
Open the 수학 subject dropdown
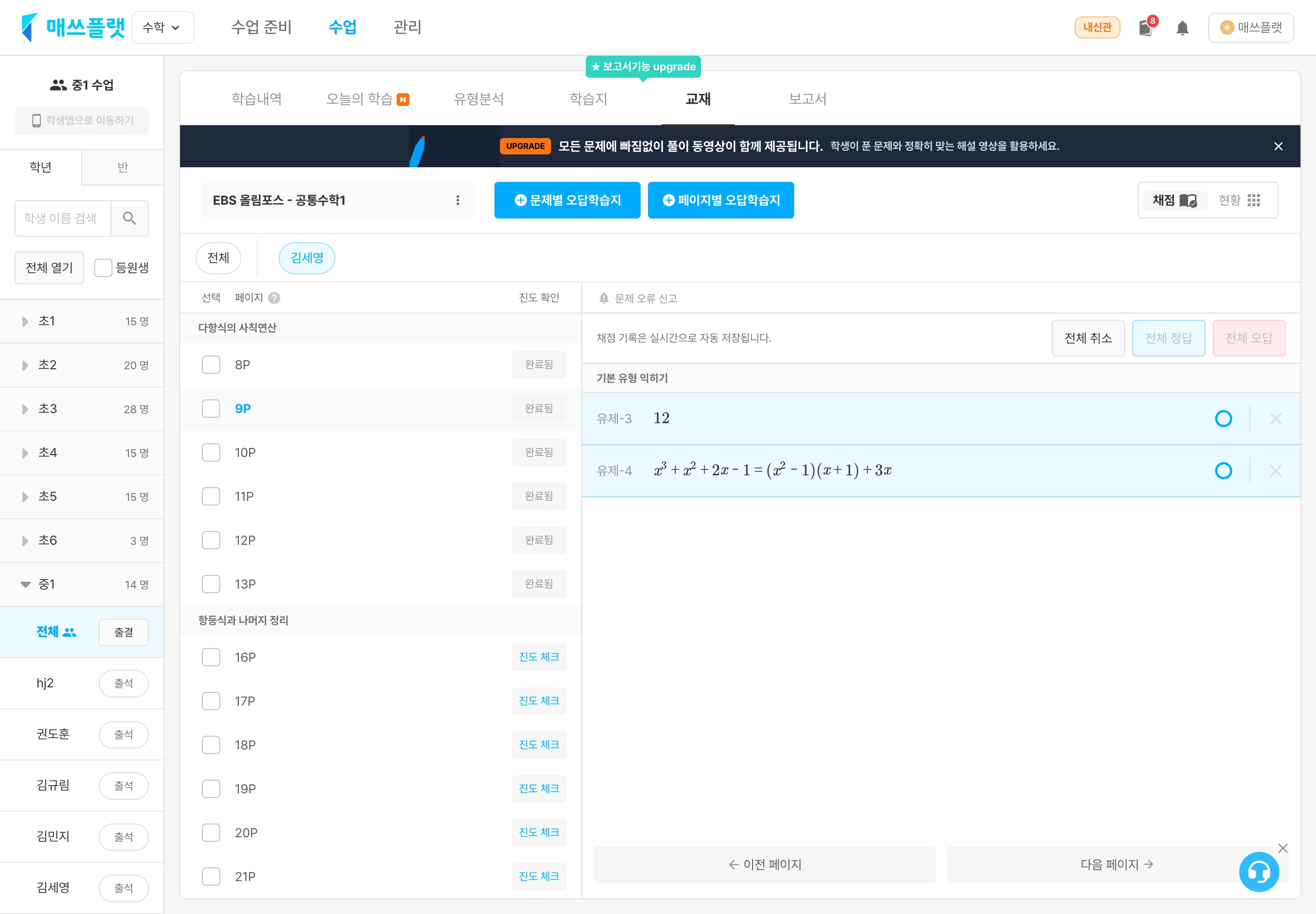(x=163, y=27)
